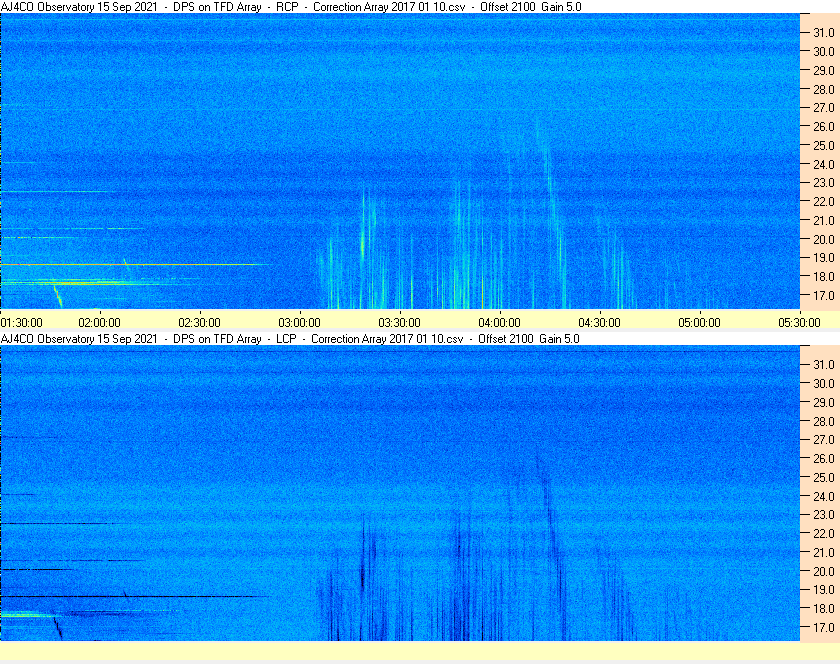Image resolution: width=840 pixels, height=664 pixels.
Task: Select the 03:30:00 time axis label
Action: click(400, 323)
